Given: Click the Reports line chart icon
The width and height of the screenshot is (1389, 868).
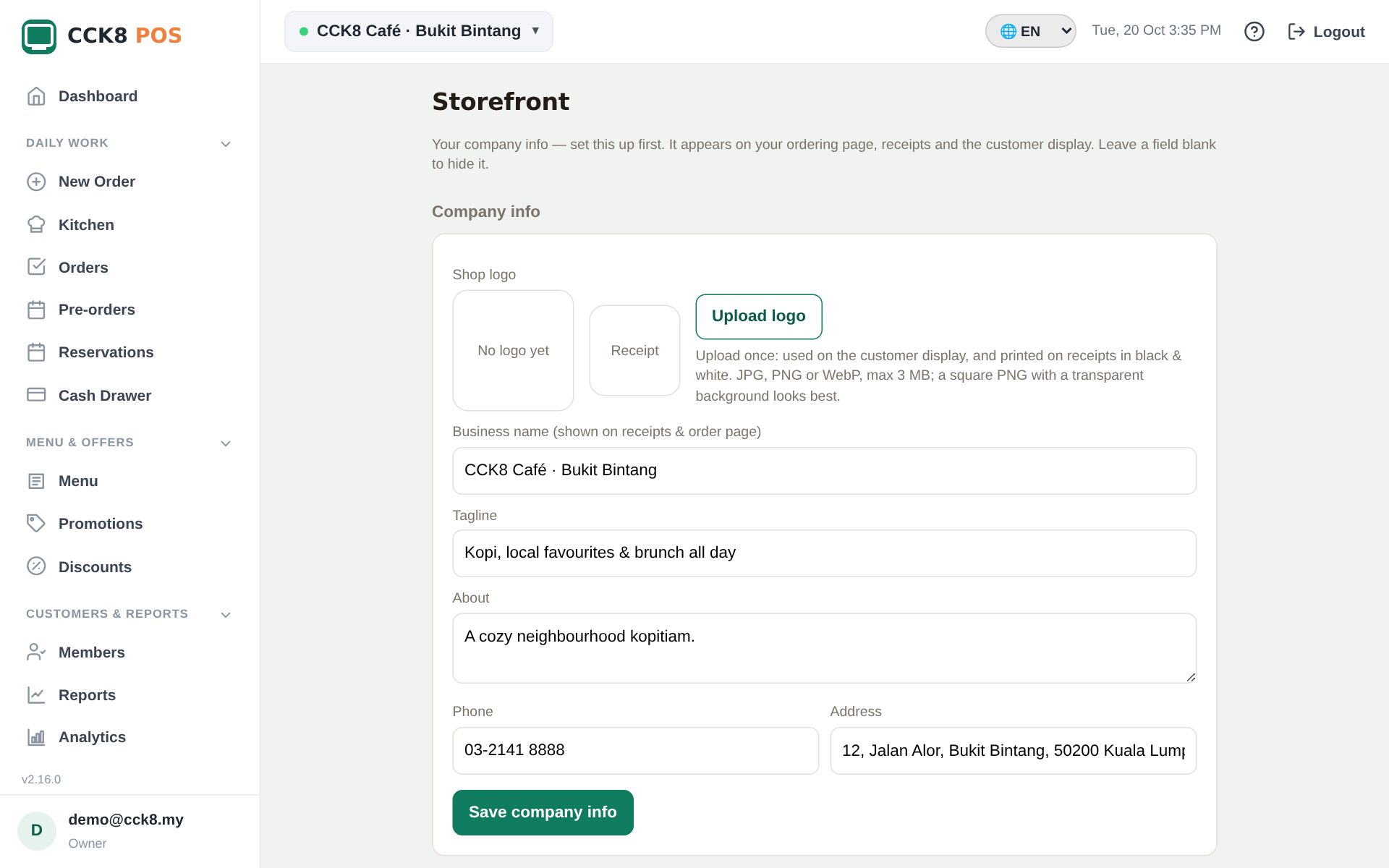Looking at the screenshot, I should coord(36,695).
